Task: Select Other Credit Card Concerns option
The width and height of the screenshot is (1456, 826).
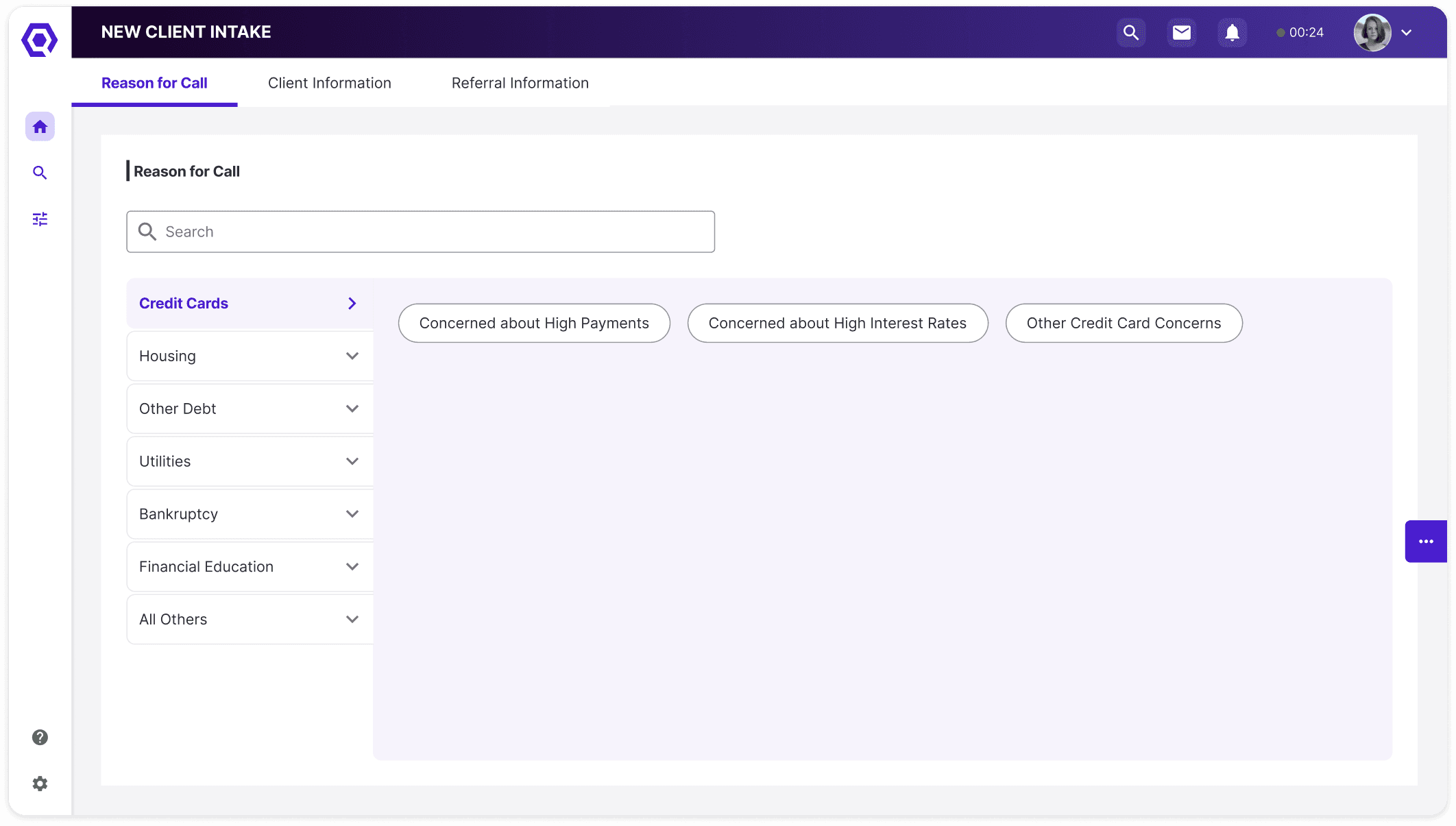Action: point(1124,323)
